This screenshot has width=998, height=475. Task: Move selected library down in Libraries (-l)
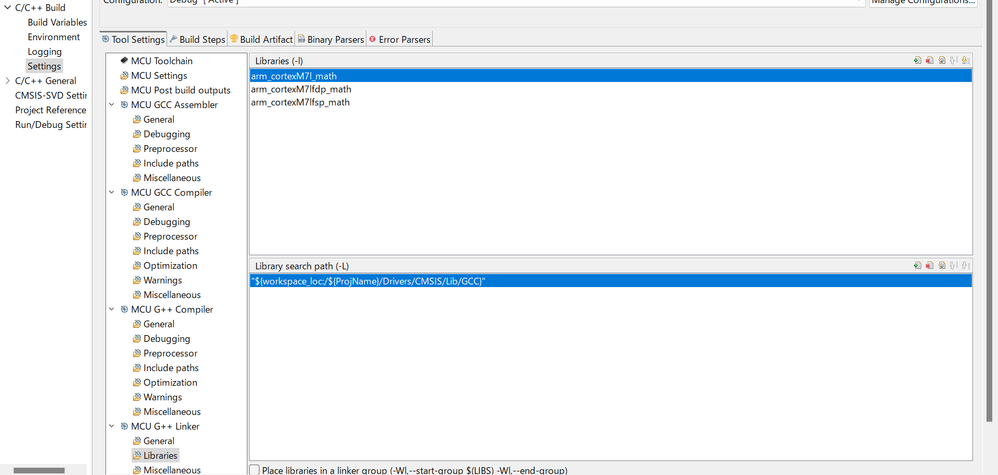pos(966,60)
